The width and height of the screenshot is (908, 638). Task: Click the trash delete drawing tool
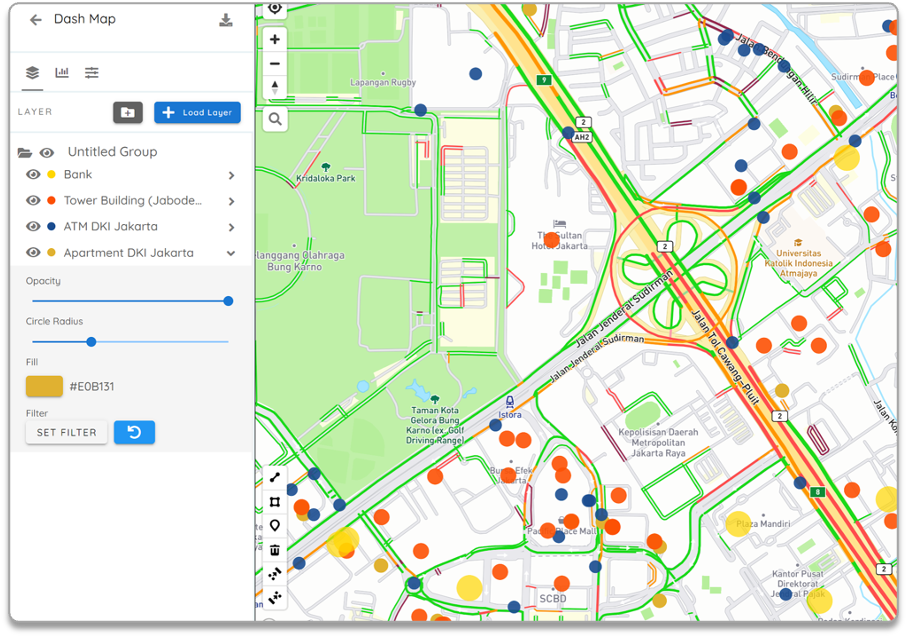(275, 550)
